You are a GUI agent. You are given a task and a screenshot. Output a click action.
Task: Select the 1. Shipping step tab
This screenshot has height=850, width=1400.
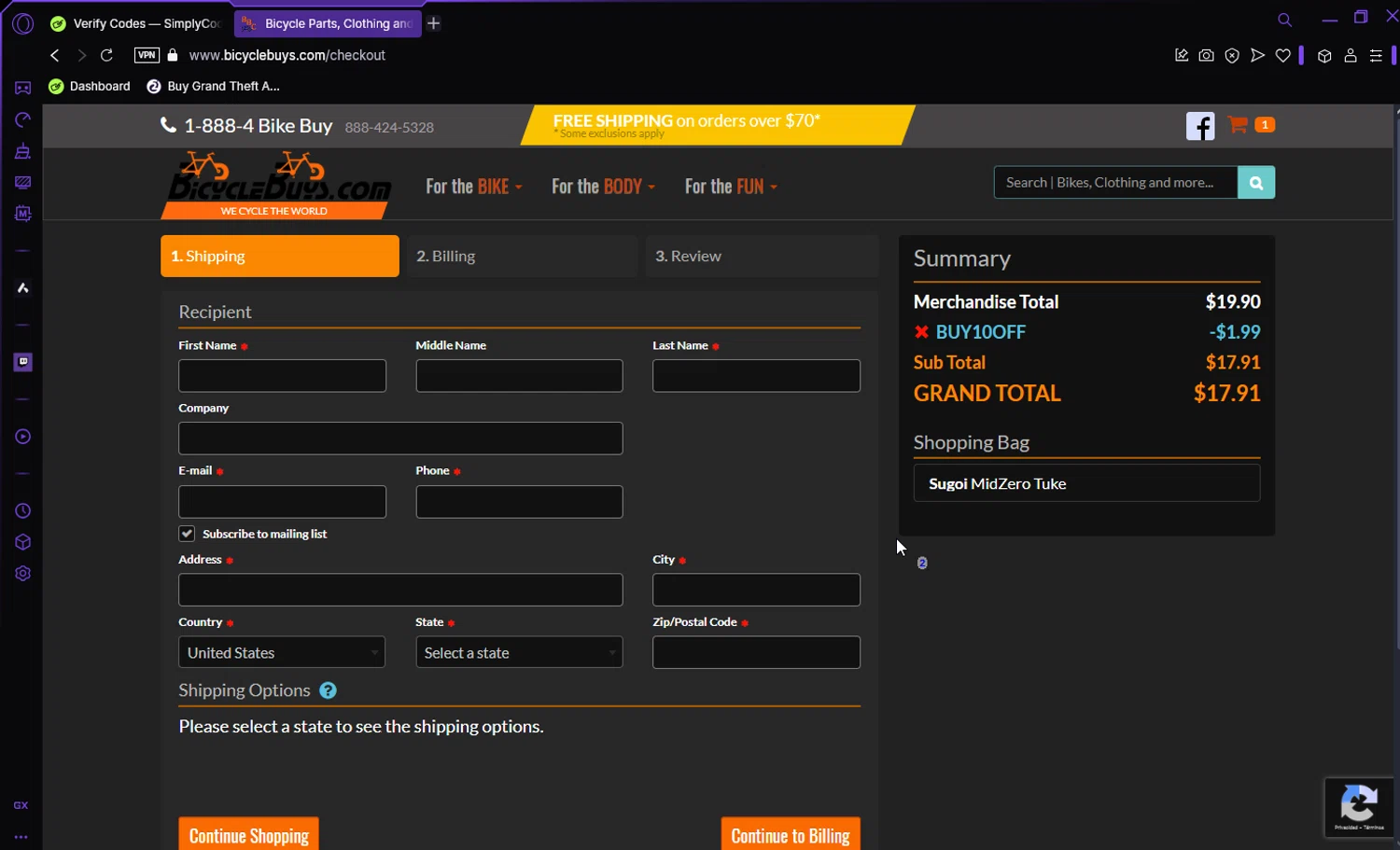(x=280, y=256)
